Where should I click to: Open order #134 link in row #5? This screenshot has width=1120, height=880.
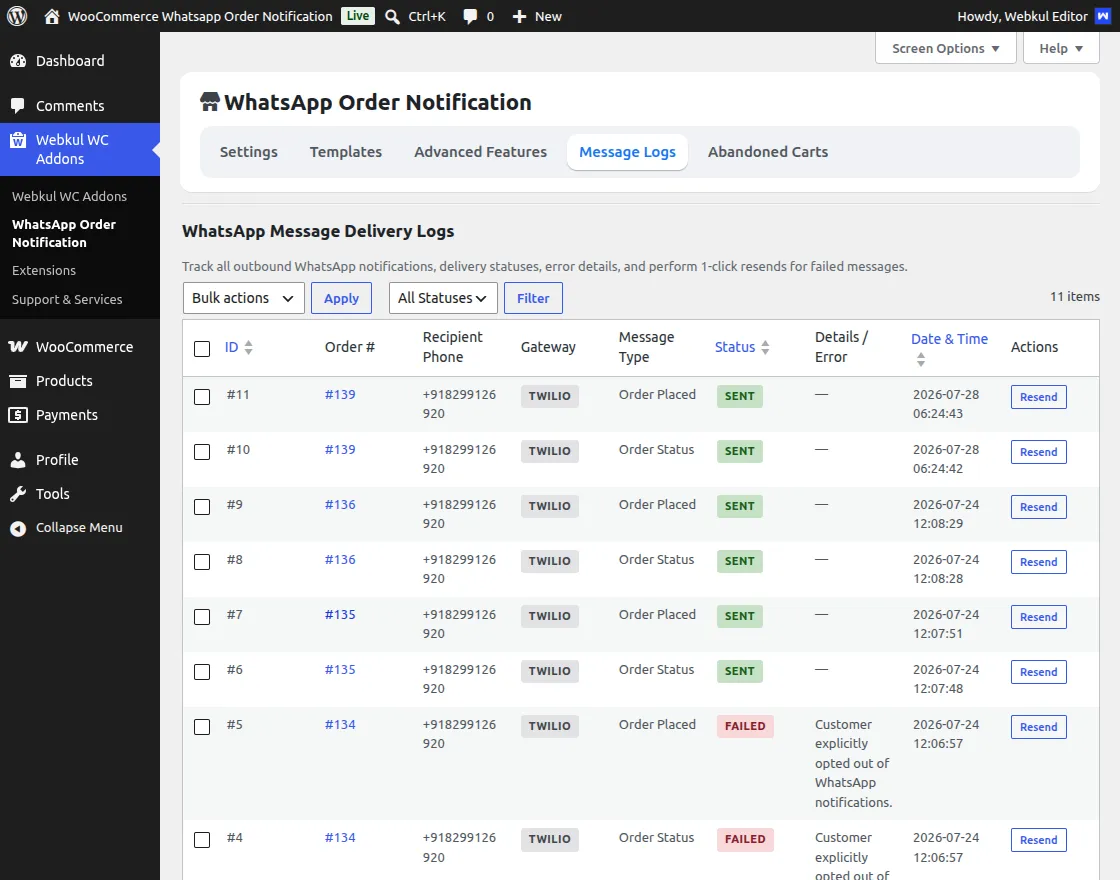(x=340, y=724)
